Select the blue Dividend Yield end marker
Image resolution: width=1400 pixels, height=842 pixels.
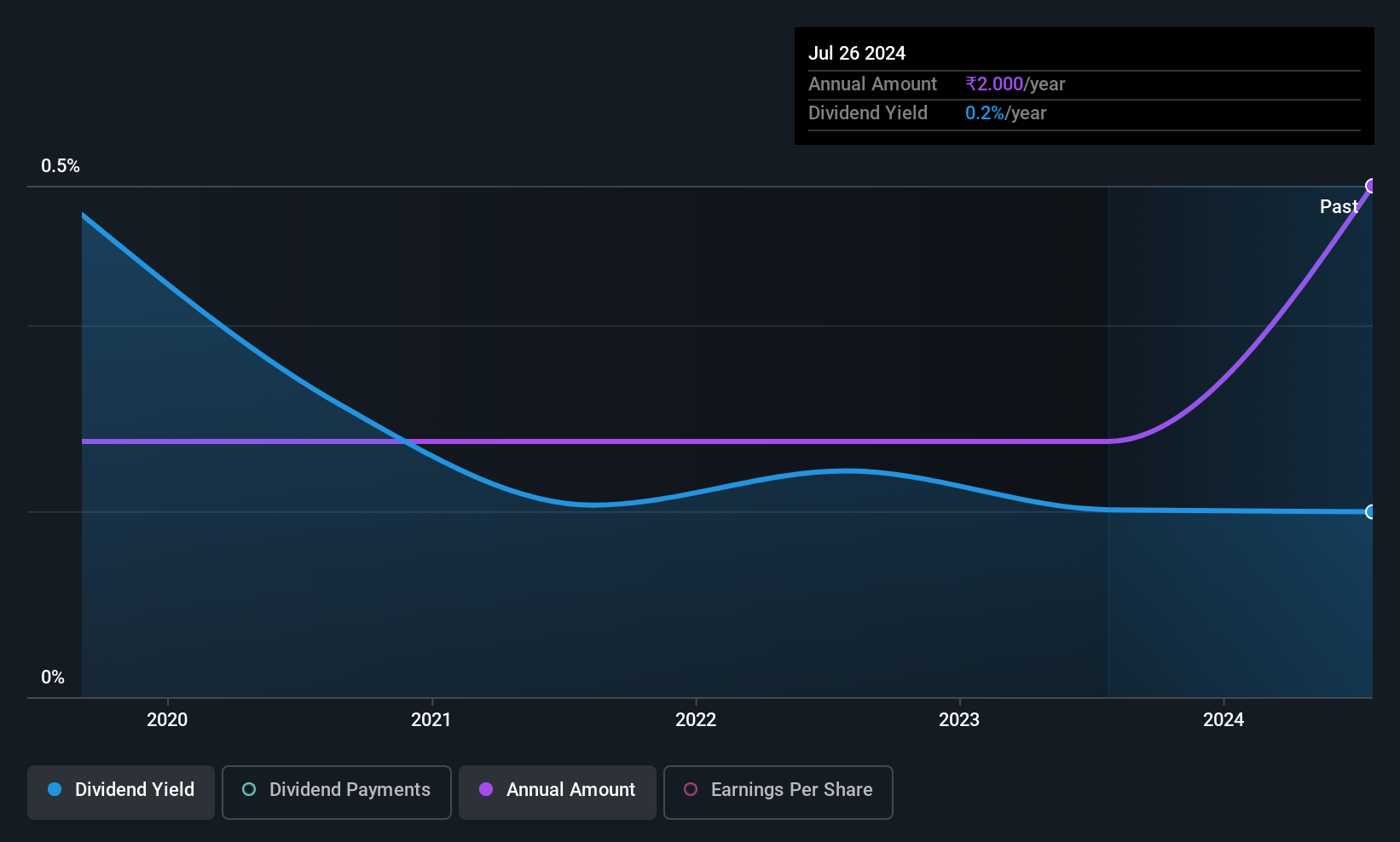tap(1372, 512)
